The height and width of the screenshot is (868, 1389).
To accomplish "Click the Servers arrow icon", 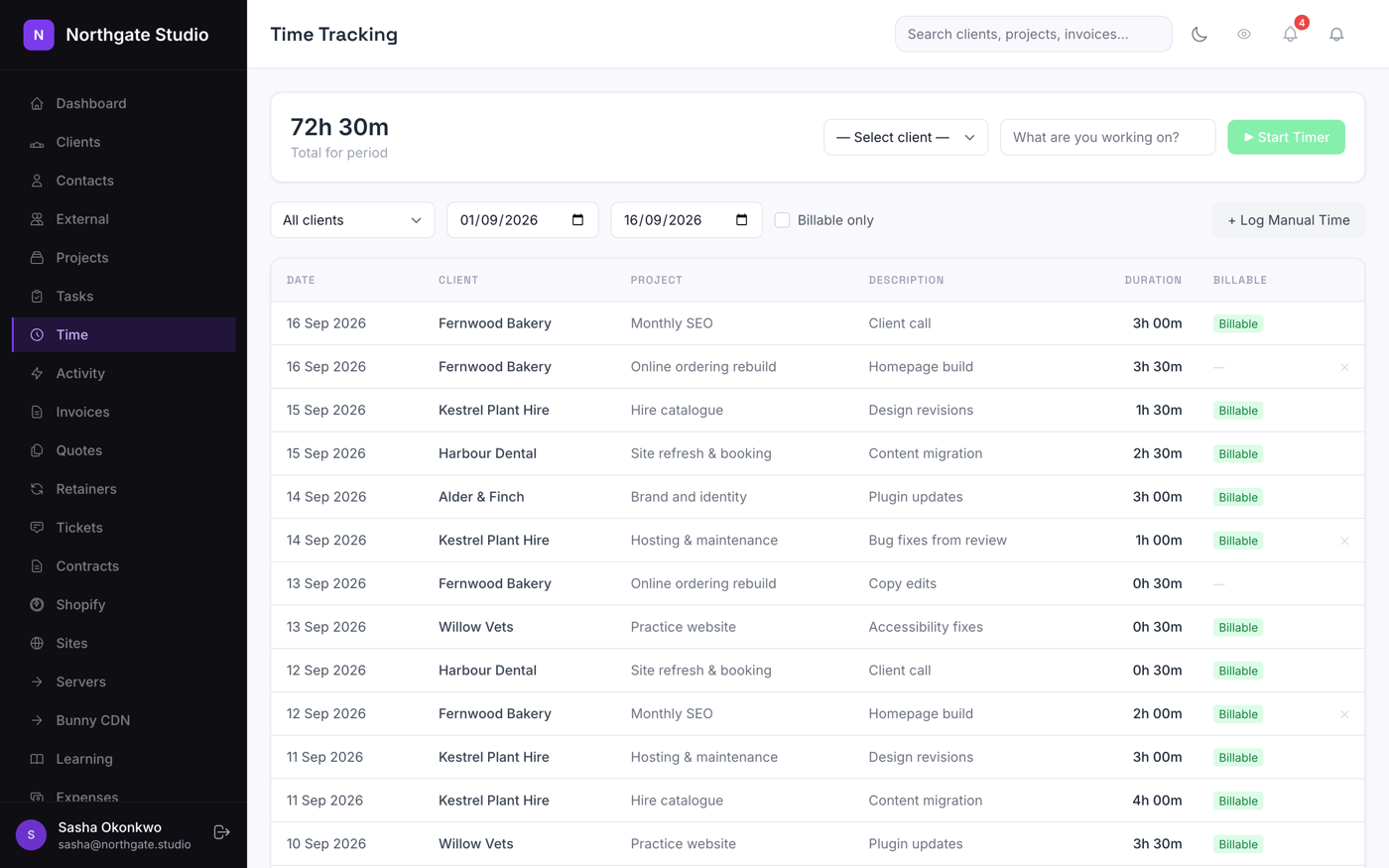I will (37, 682).
